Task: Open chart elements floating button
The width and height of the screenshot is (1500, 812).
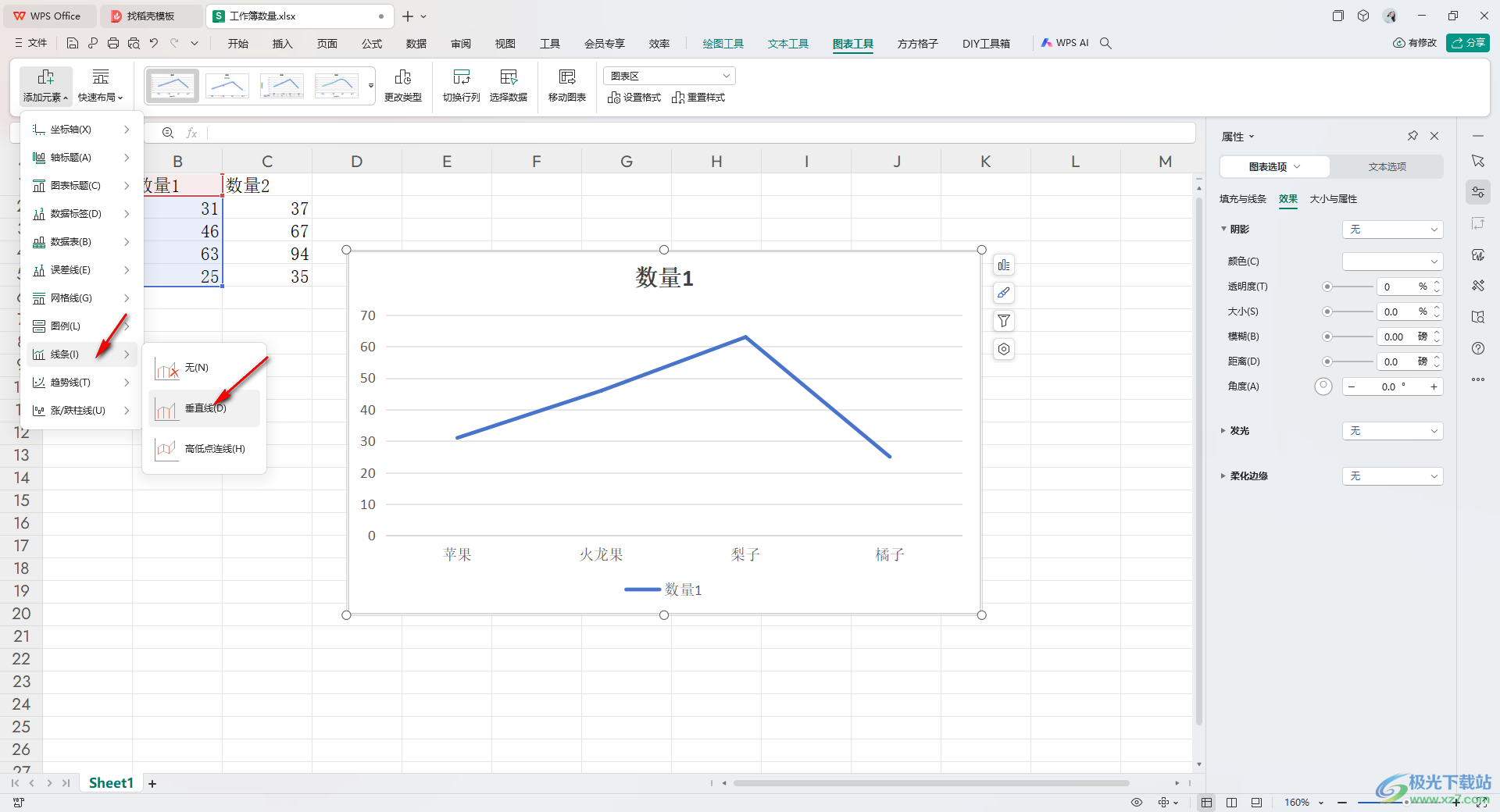Action: click(x=1004, y=265)
